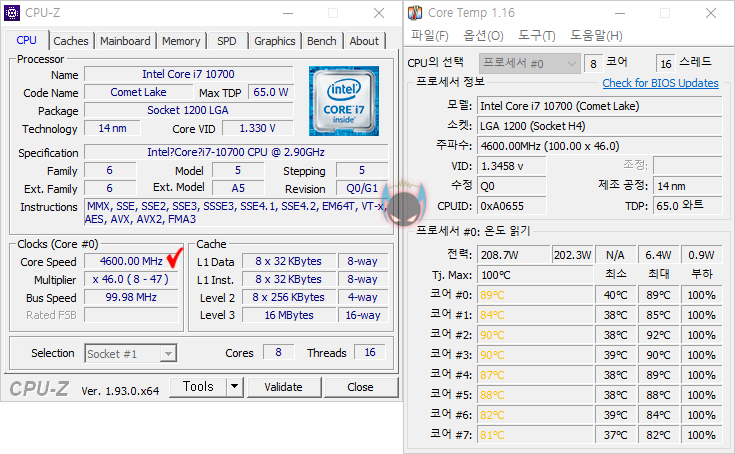Switch to the Mainboard tab
This screenshot has width=735, height=454.
click(x=125, y=41)
